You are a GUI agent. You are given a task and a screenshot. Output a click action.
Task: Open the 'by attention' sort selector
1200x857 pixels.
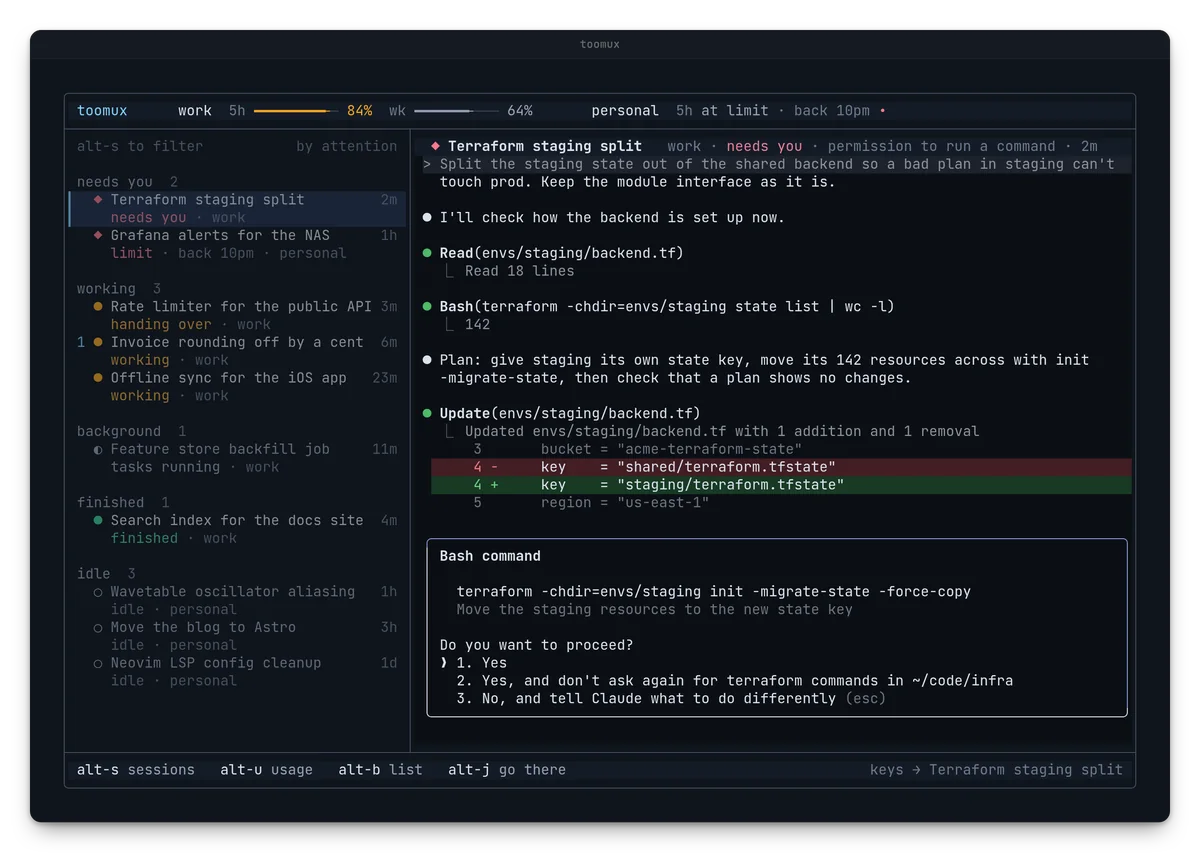[347, 146]
